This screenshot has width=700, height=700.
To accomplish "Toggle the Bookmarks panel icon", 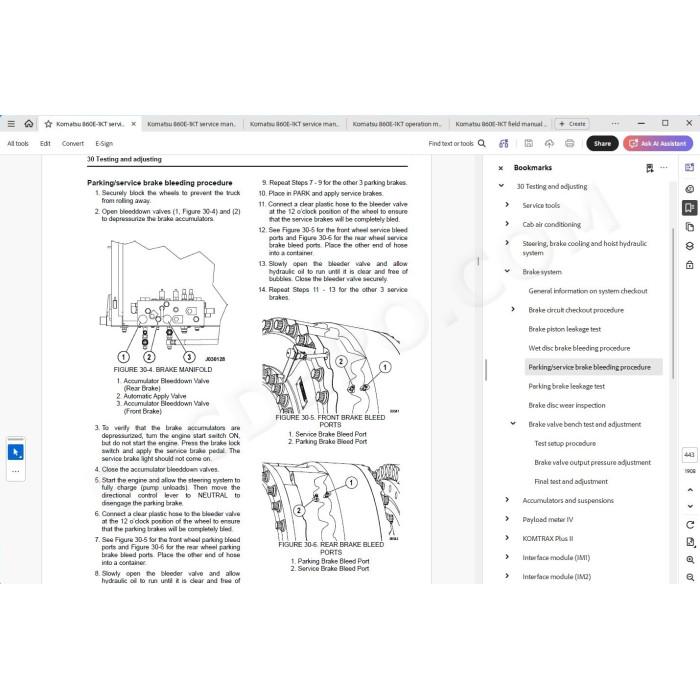I will (689, 208).
